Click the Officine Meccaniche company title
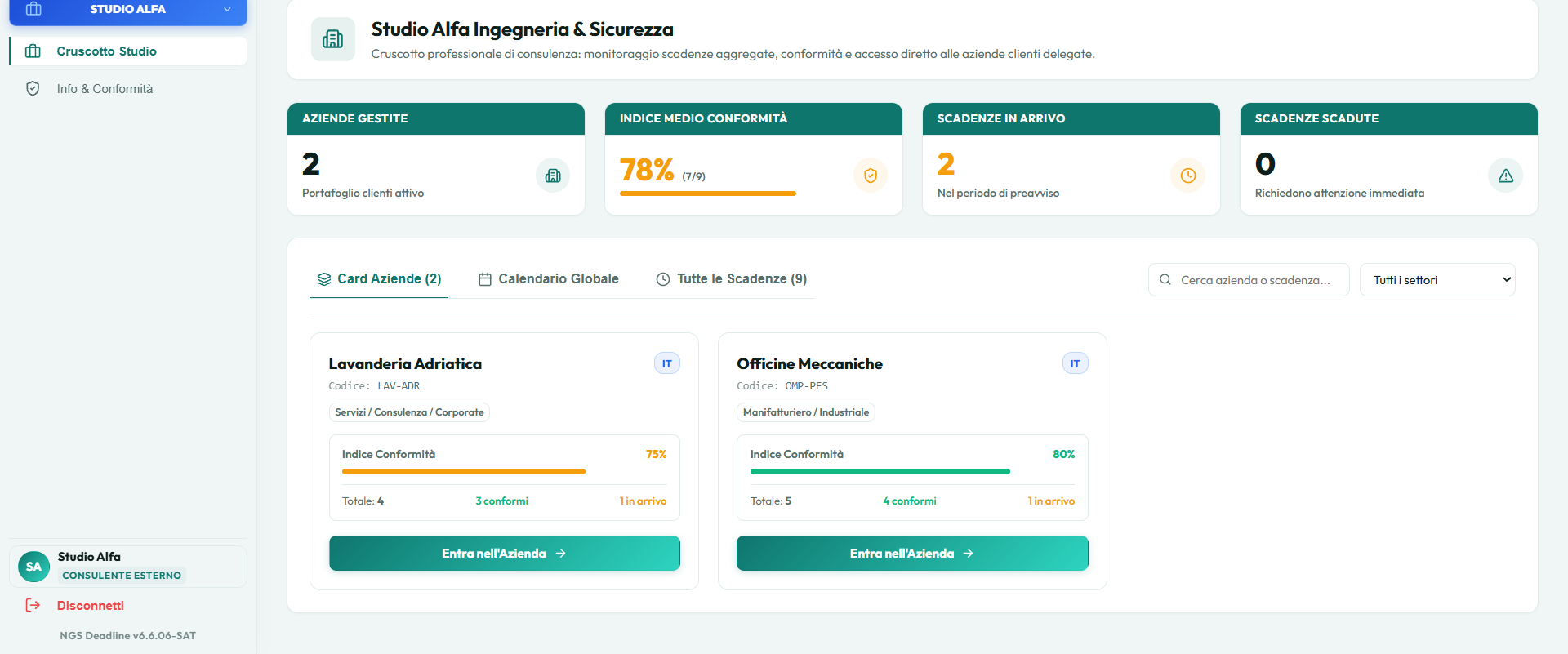Viewport: 1568px width, 654px height. coord(809,364)
